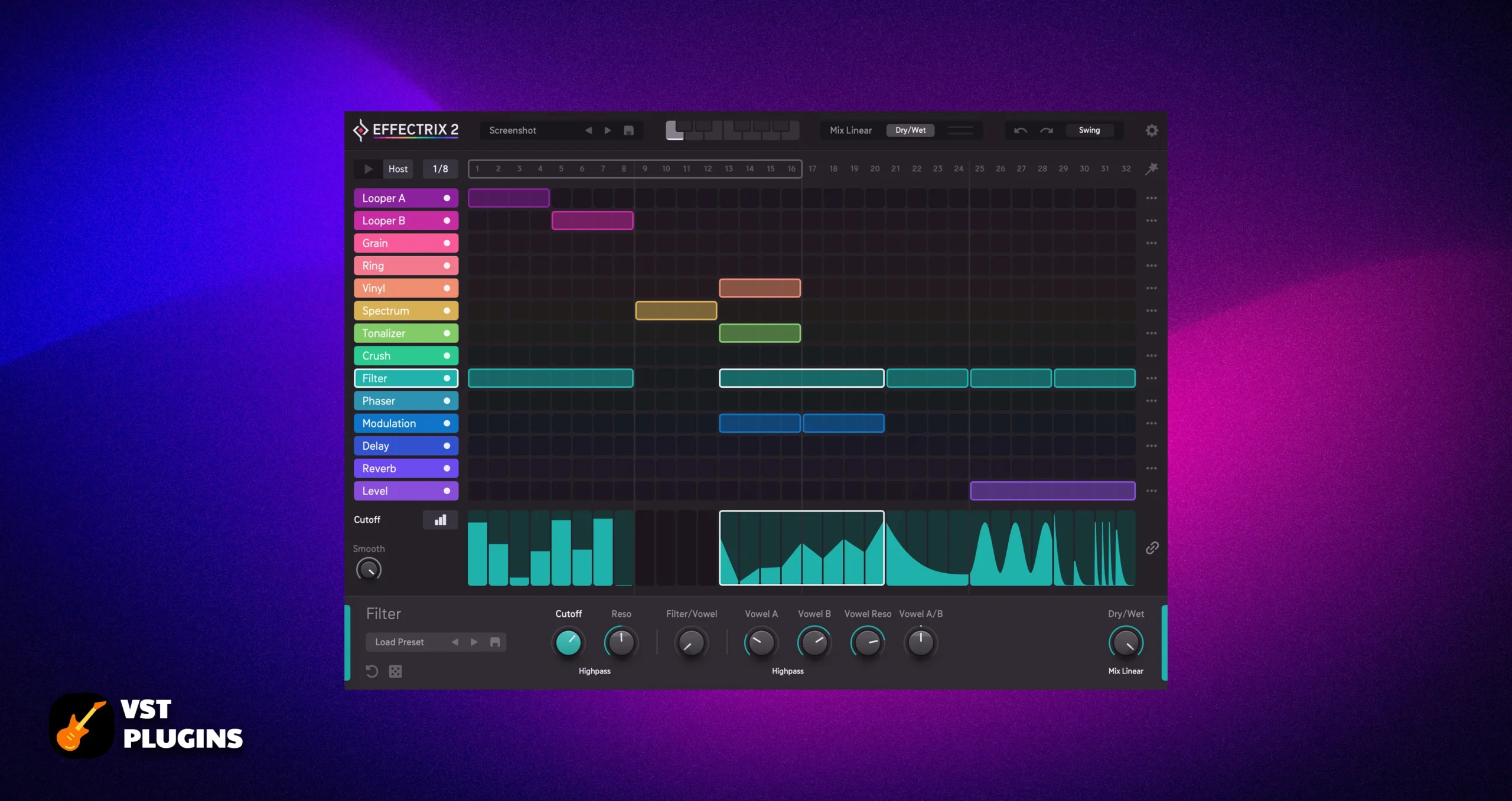The height and width of the screenshot is (801, 1512).
Task: Open the Filter row options dots
Action: 1151,378
